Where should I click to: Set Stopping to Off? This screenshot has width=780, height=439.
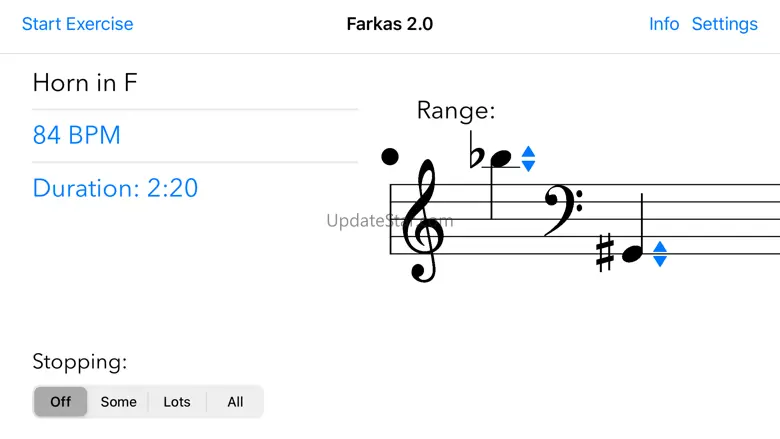[61, 402]
